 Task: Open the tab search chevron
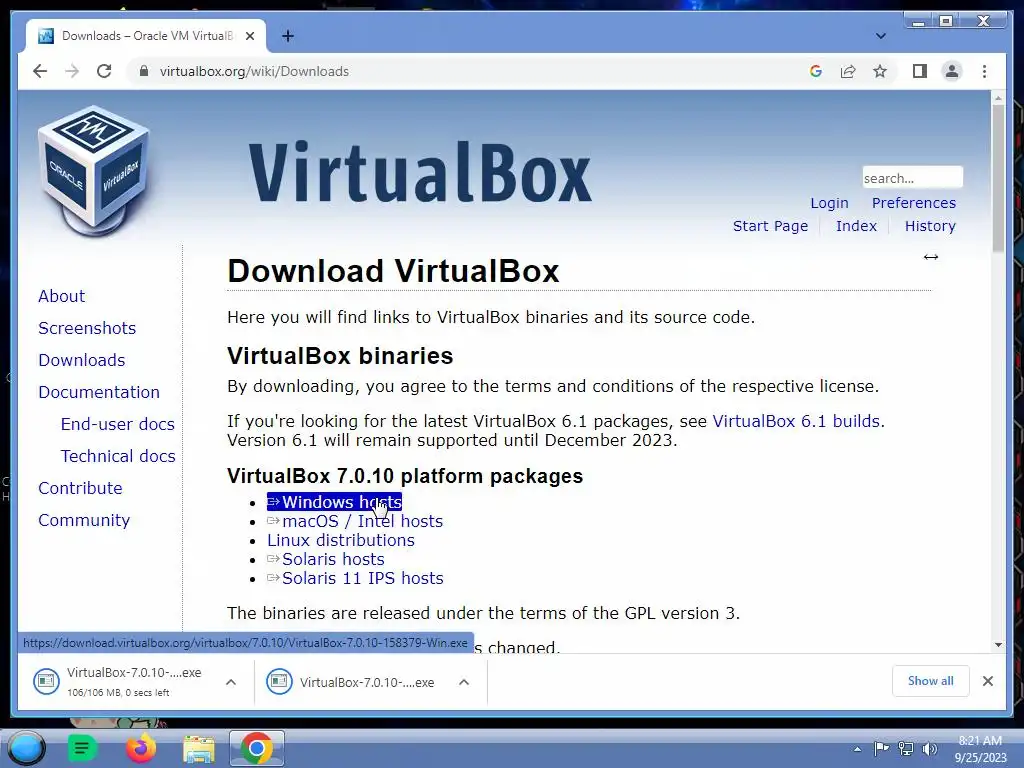(880, 36)
